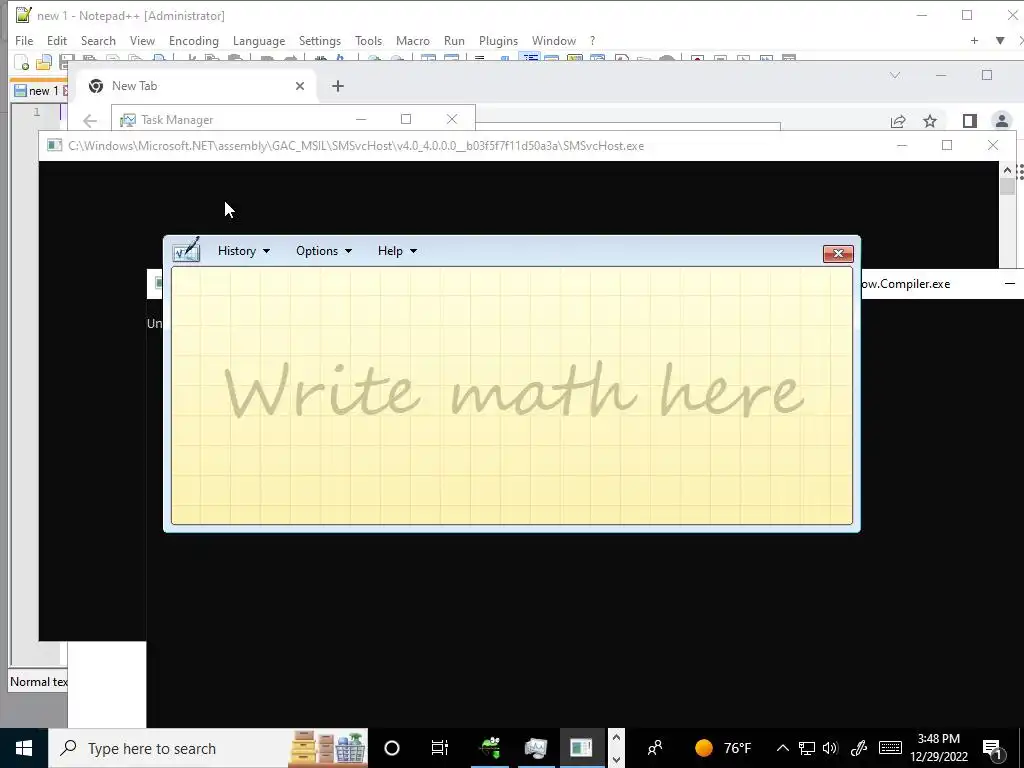Viewport: 1024px width, 768px height.
Task: Click the SMSvcHost.exe path title text
Action: tap(356, 146)
